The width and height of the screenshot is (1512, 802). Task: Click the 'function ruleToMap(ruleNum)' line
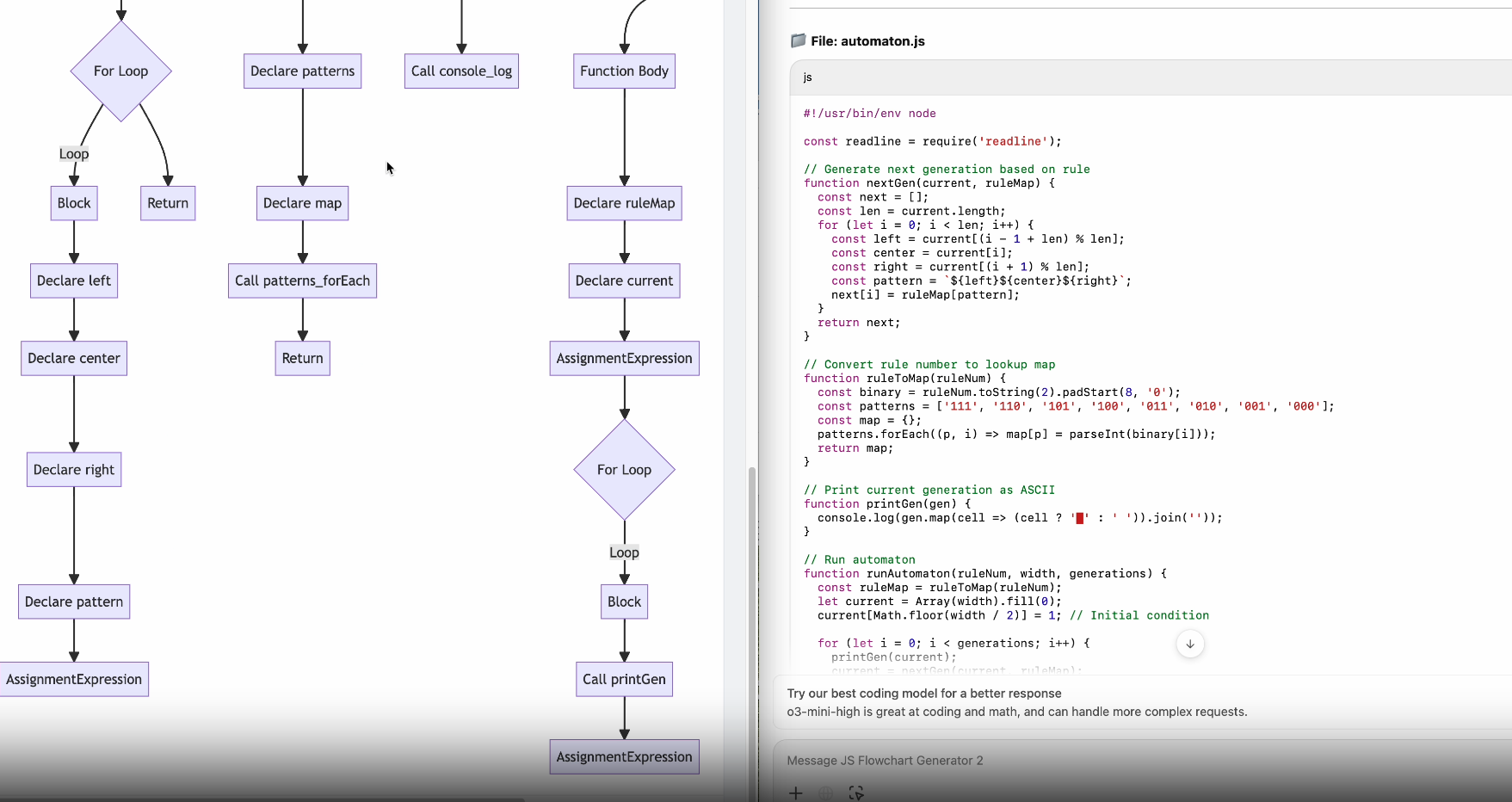click(904, 379)
